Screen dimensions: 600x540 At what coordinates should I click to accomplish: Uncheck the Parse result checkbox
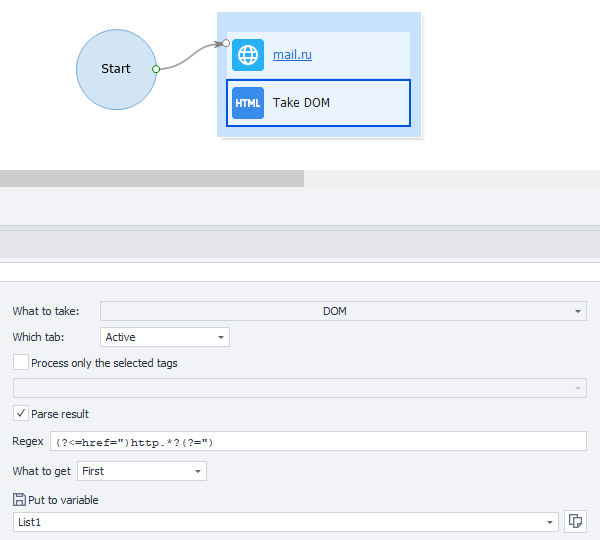(x=21, y=413)
